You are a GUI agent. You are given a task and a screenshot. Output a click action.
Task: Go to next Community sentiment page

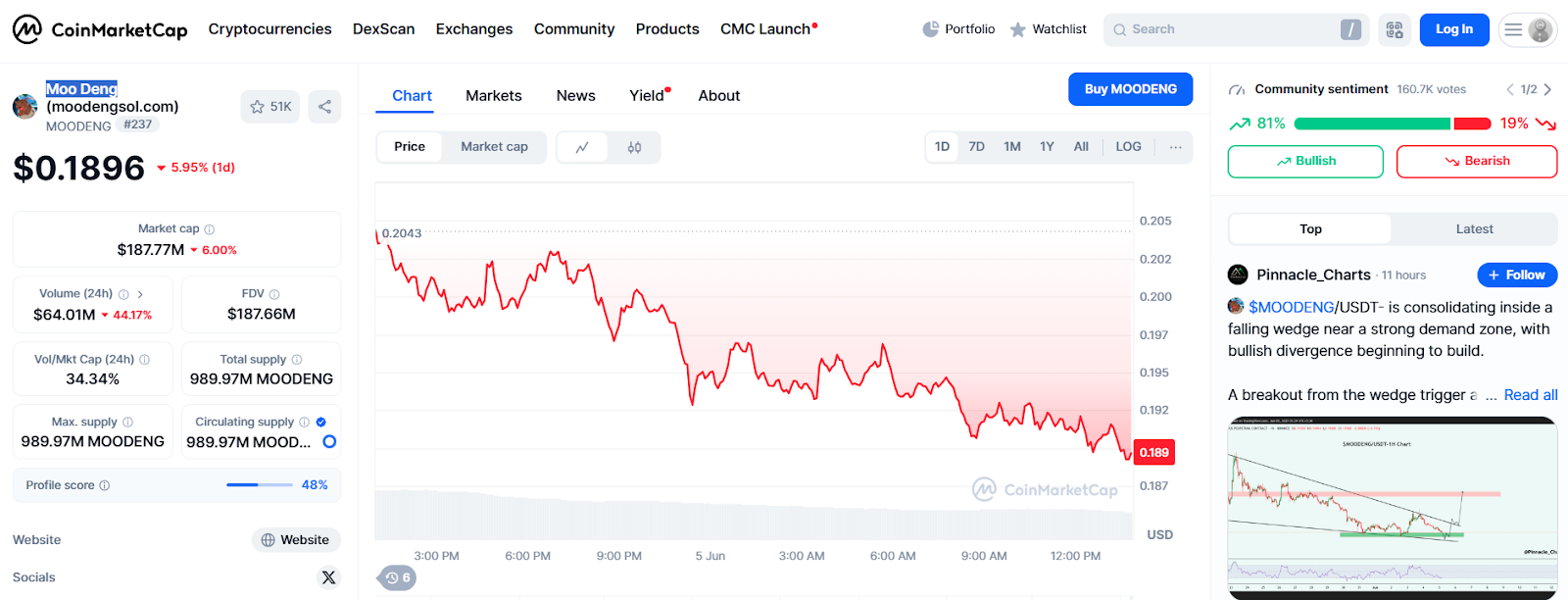coord(1548,89)
